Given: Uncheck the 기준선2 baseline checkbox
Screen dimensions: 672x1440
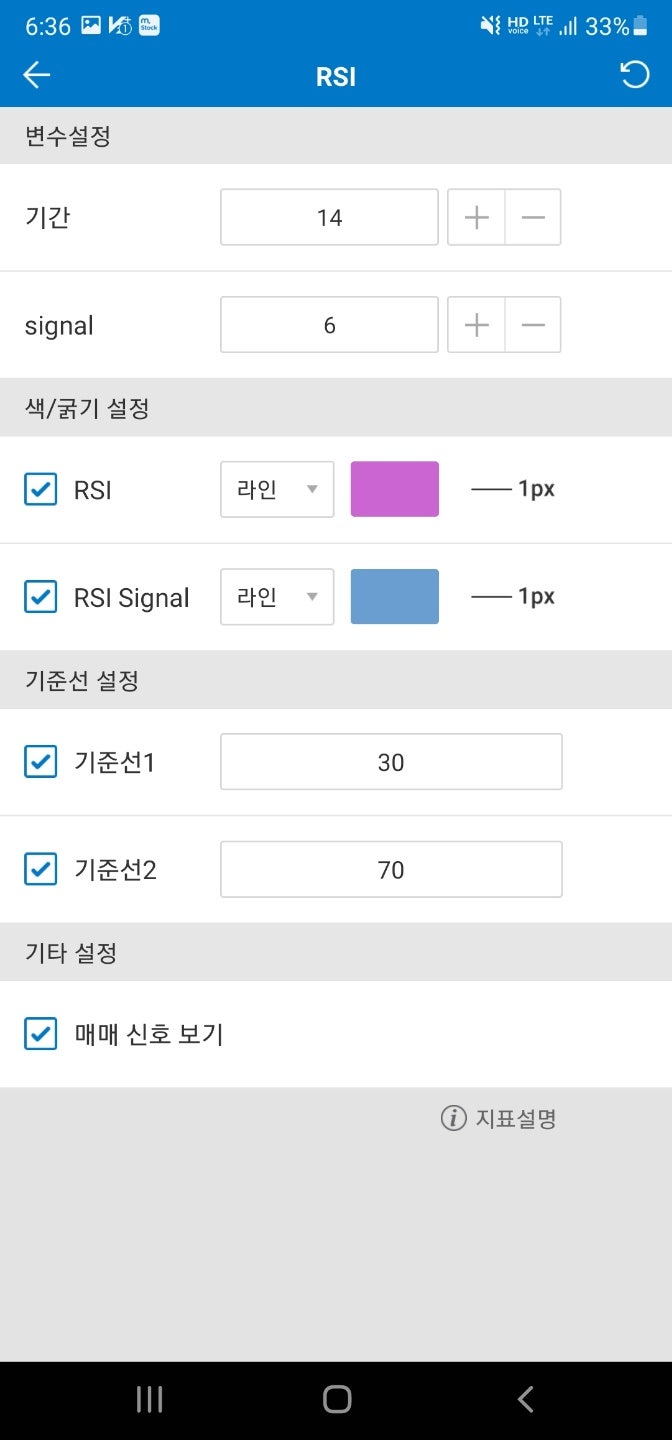Looking at the screenshot, I should (40, 869).
